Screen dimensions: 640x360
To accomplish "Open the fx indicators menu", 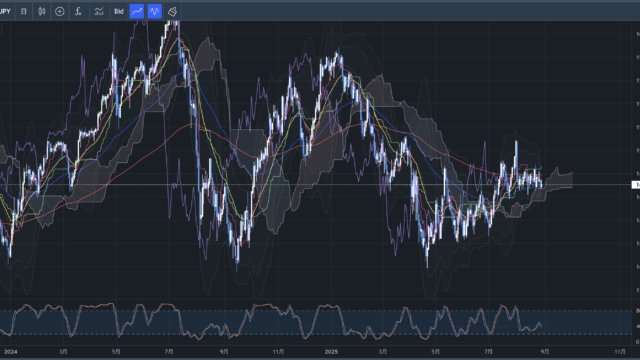I will [78, 11].
